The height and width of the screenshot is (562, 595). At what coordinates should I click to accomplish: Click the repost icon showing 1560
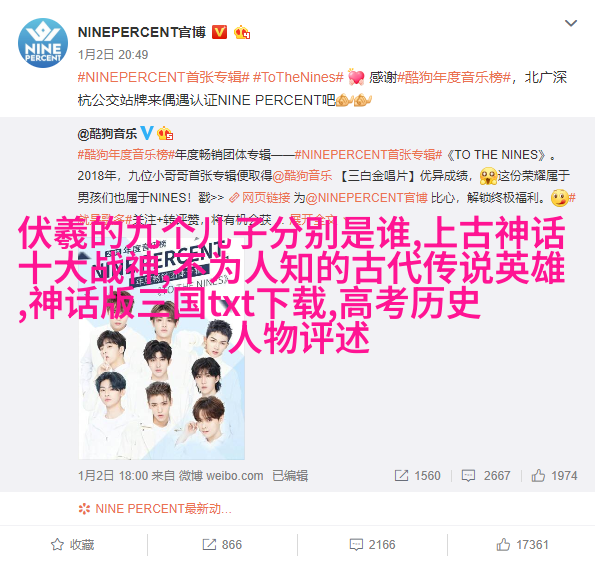pyautogui.click(x=417, y=475)
